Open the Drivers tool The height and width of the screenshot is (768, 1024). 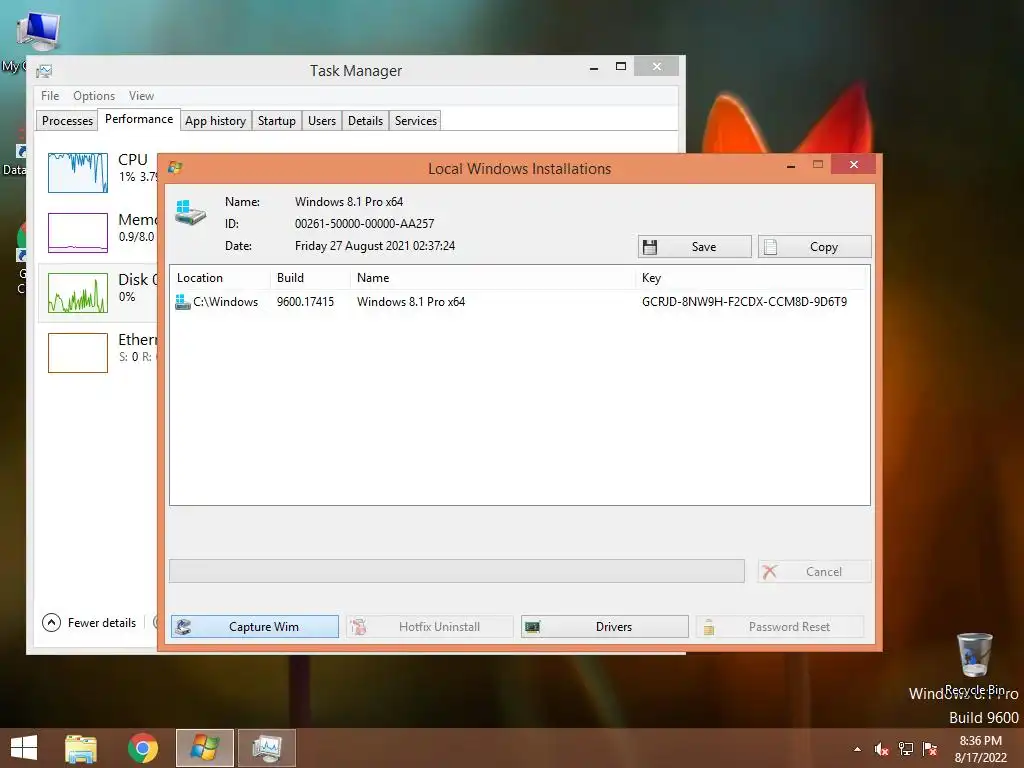[x=605, y=626]
